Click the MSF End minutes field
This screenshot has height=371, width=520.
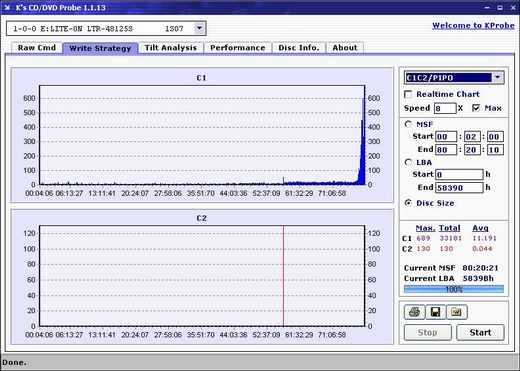coord(446,150)
